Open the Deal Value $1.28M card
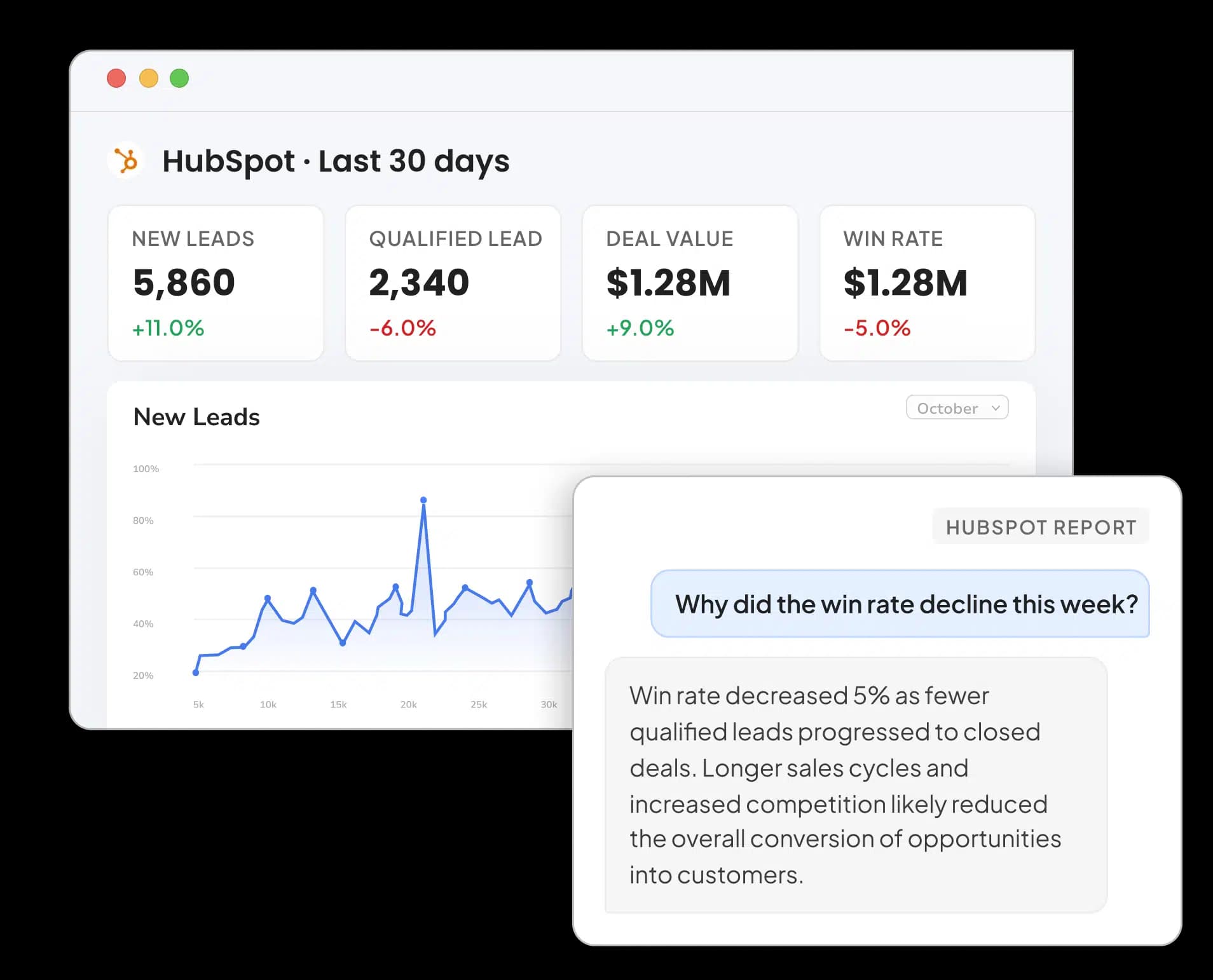Viewport: 1213px width, 980px height. [x=690, y=283]
